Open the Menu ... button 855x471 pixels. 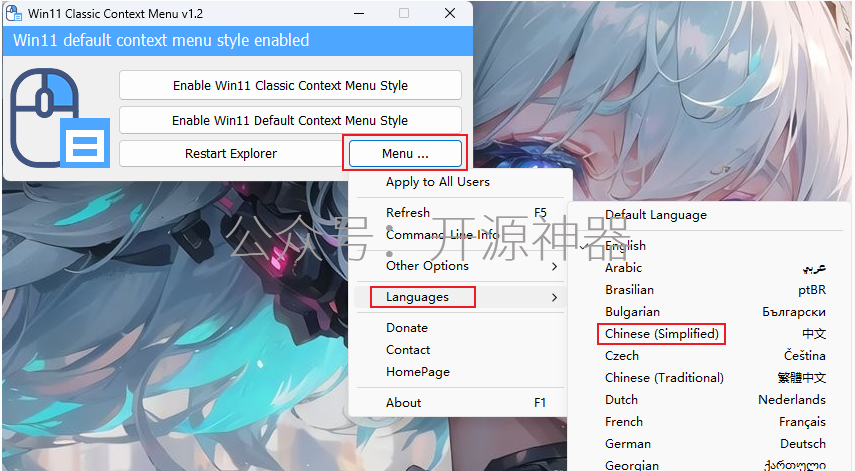[405, 154]
